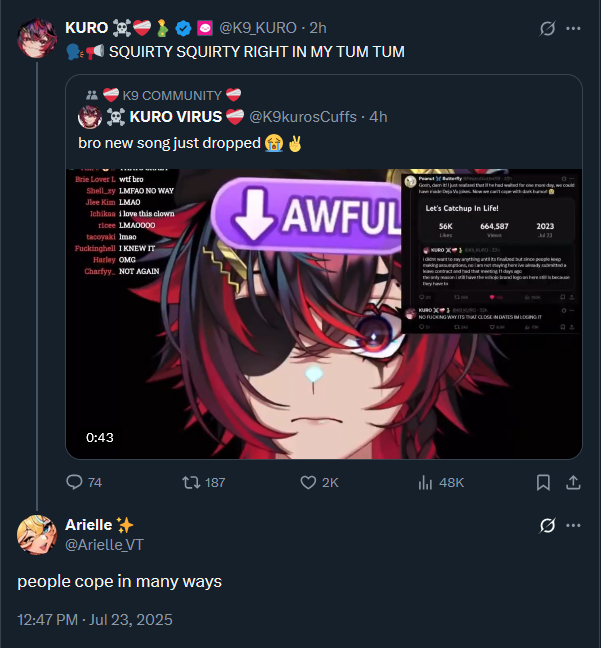Image resolution: width=601 pixels, height=648 pixels.
Task: Open the @Arielle_VT handle link
Action: pyautogui.click(x=104, y=545)
